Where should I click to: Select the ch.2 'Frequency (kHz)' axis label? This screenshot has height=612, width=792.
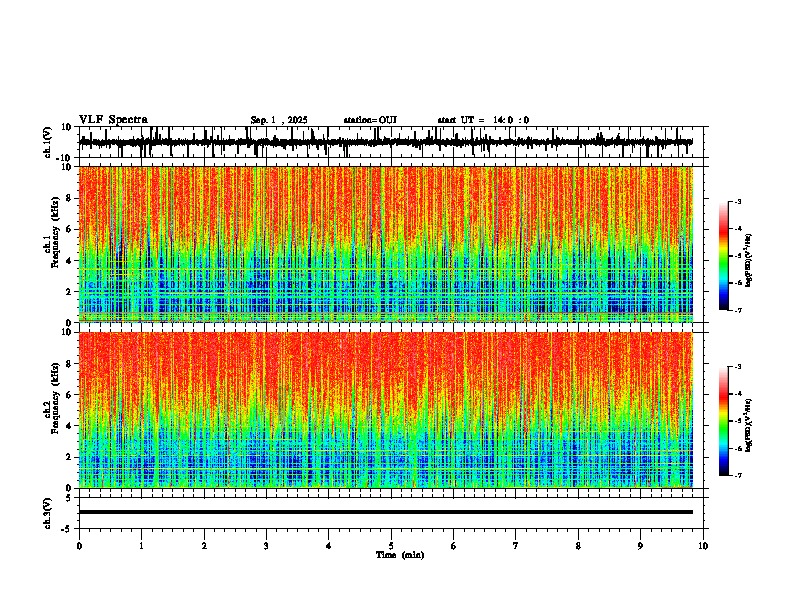click(x=55, y=398)
